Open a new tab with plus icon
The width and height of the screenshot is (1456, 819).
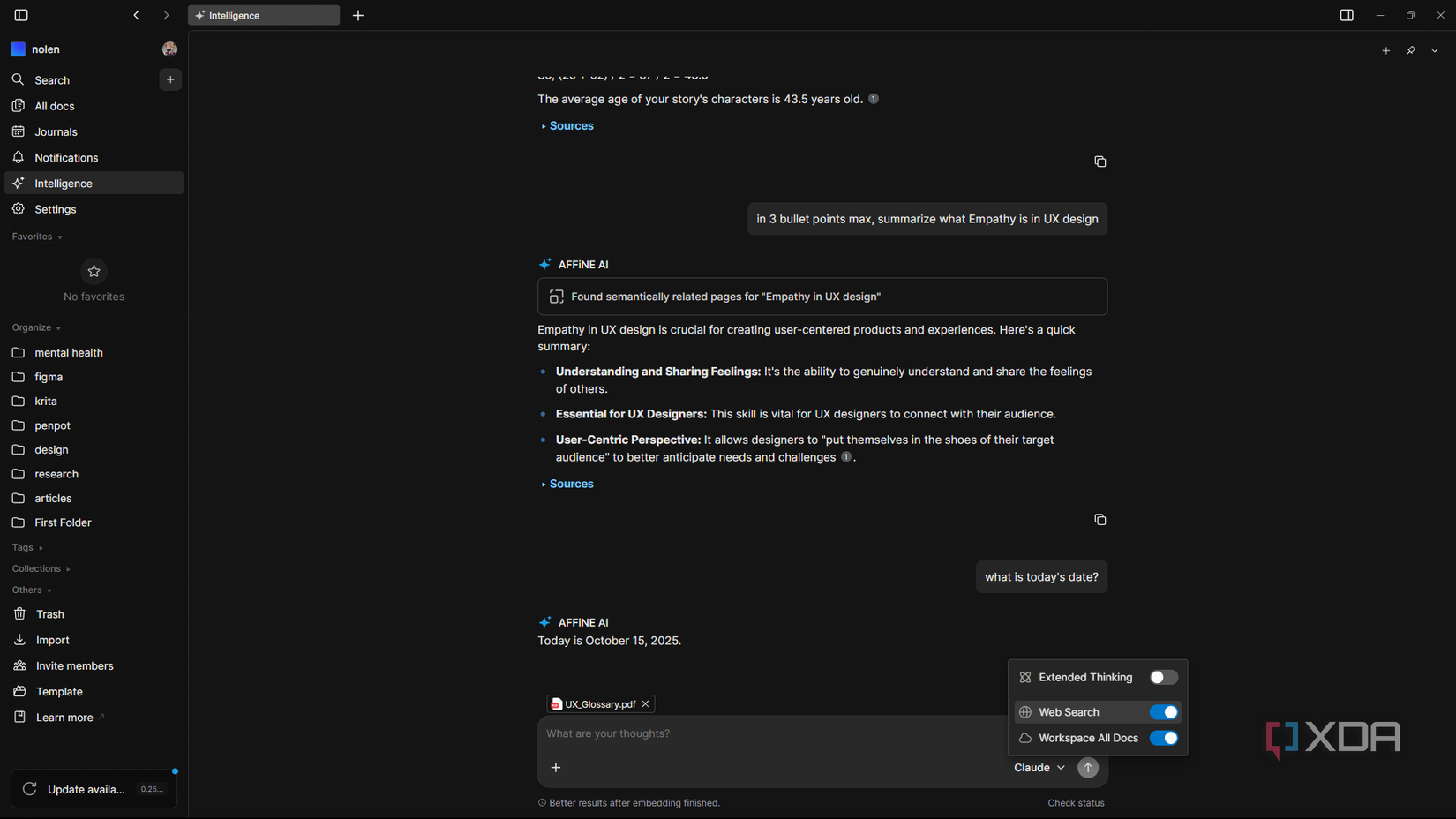(358, 16)
